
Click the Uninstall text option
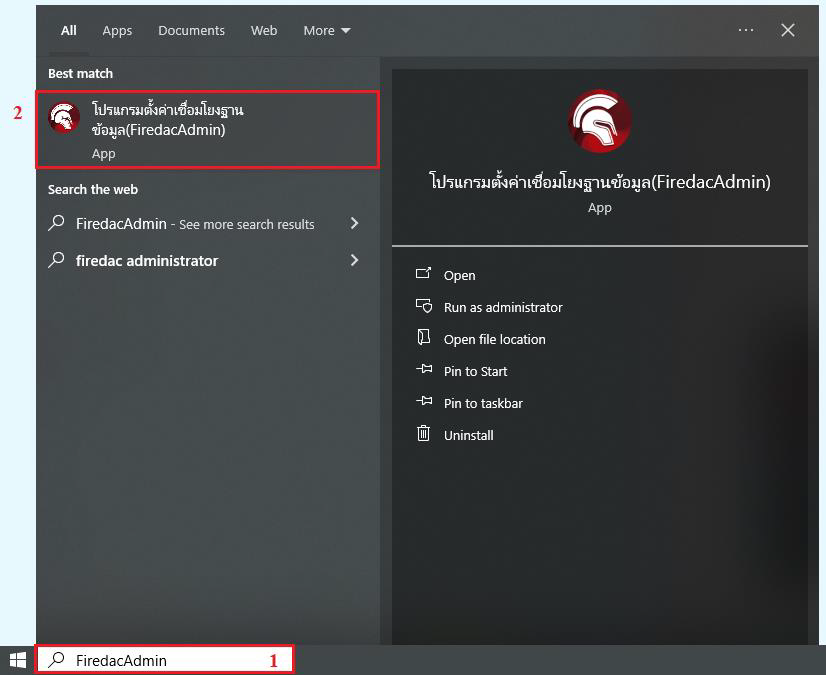click(469, 435)
